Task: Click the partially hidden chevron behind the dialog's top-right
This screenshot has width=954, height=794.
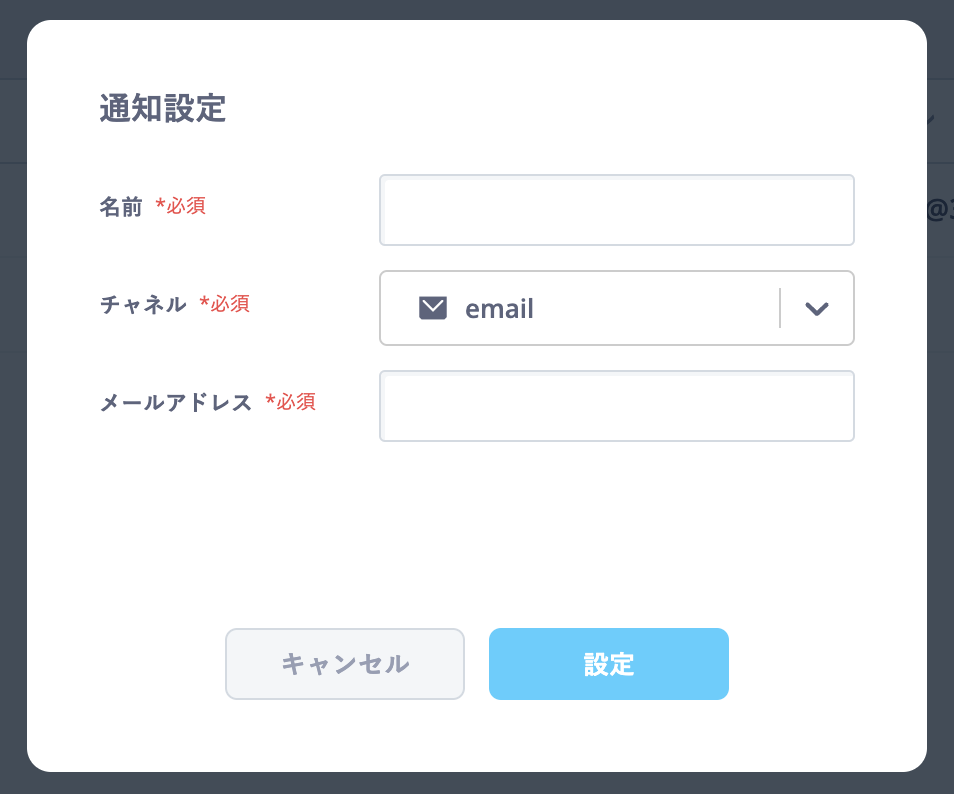Action: [931, 119]
